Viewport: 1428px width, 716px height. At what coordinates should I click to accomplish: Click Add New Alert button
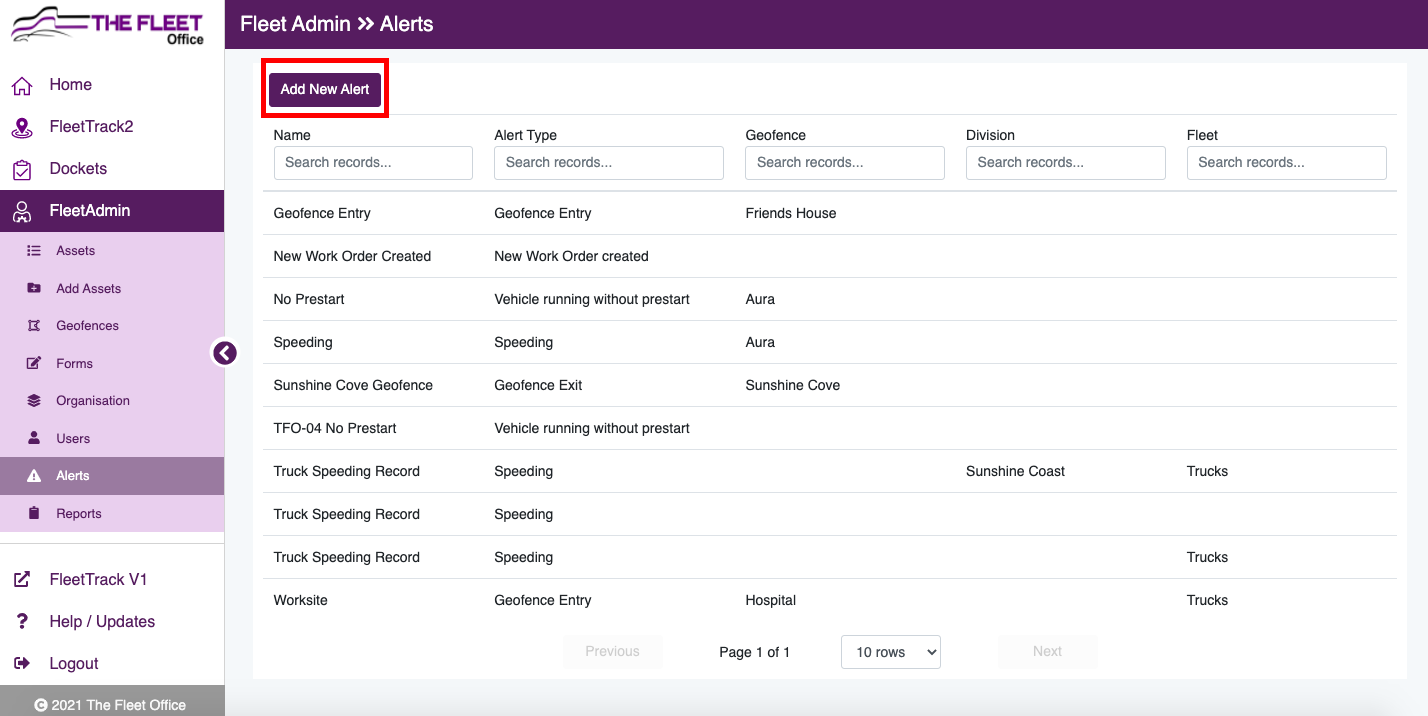[x=325, y=89]
